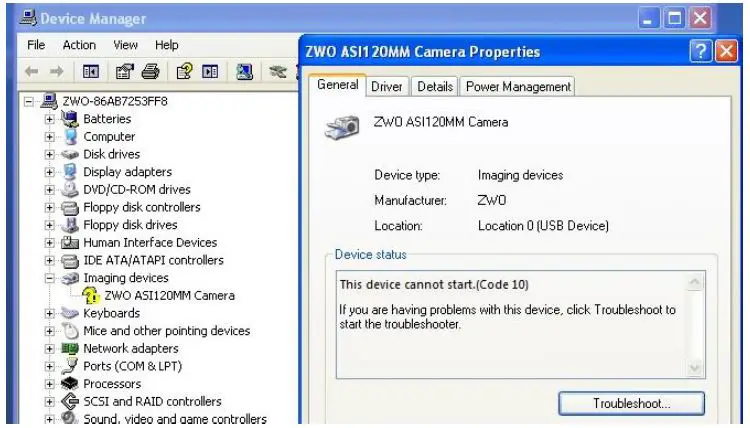Image resolution: width=750 pixels, height=428 pixels.
Task: Select the Mice and other pointing devices label
Action: pos(166,331)
